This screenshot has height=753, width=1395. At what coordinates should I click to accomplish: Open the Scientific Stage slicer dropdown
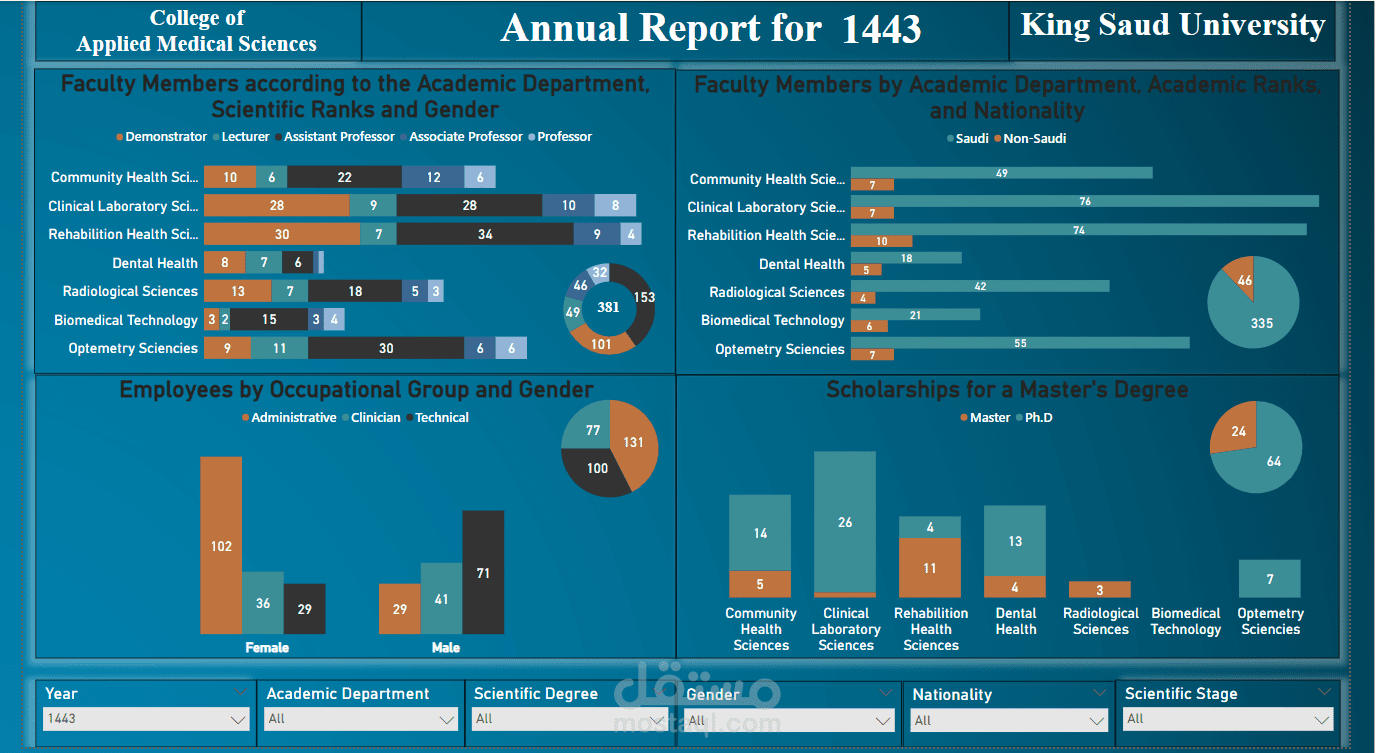(x=1229, y=719)
